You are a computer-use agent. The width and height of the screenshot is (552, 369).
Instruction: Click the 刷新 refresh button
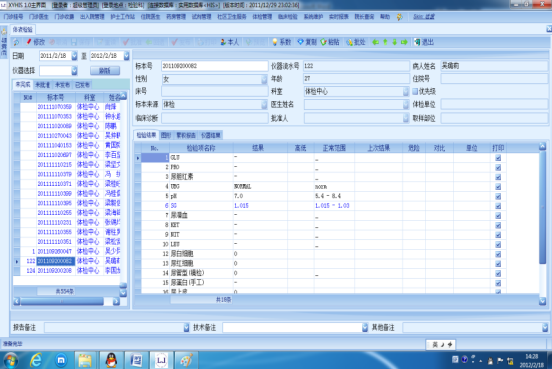(105, 71)
